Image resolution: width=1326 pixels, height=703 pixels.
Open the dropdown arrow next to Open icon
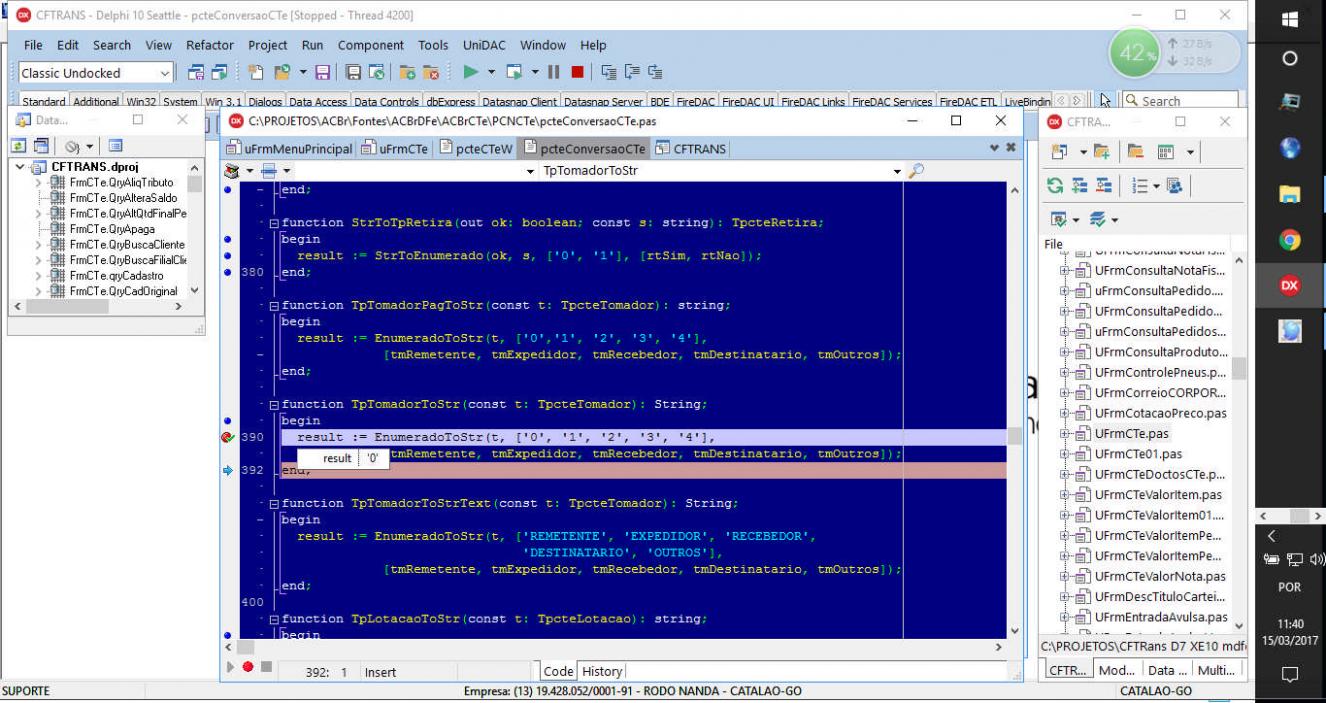point(303,72)
